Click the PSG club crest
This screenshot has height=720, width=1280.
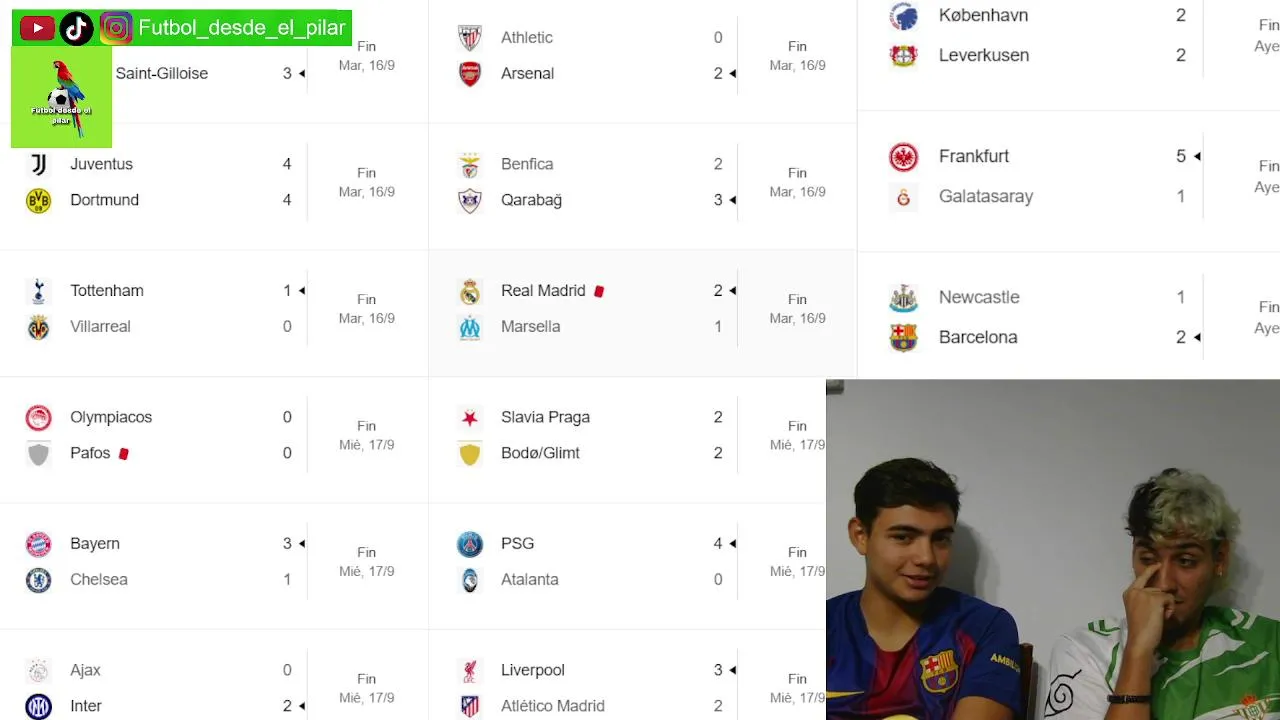point(470,544)
